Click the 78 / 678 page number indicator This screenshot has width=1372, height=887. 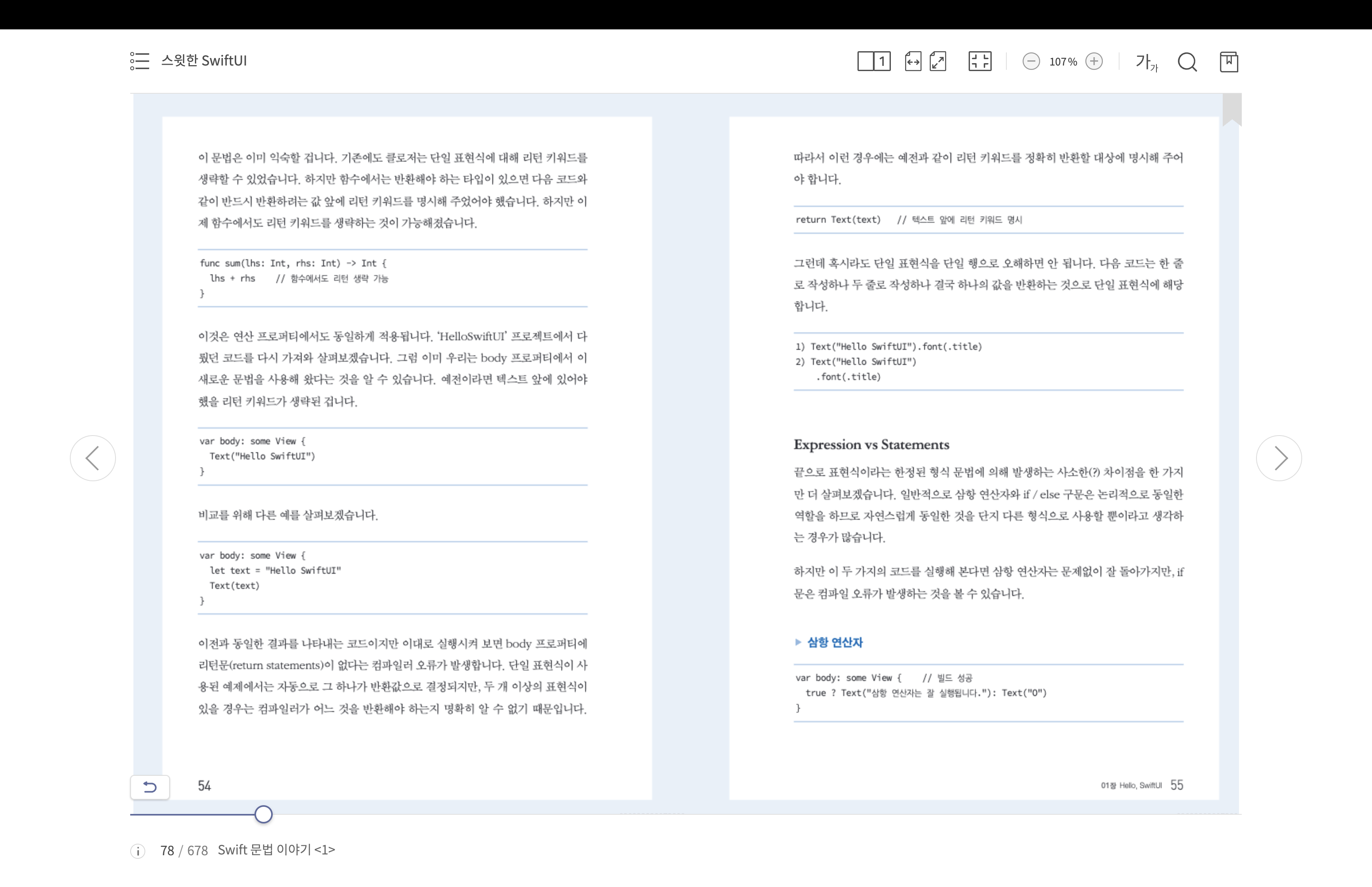184,851
